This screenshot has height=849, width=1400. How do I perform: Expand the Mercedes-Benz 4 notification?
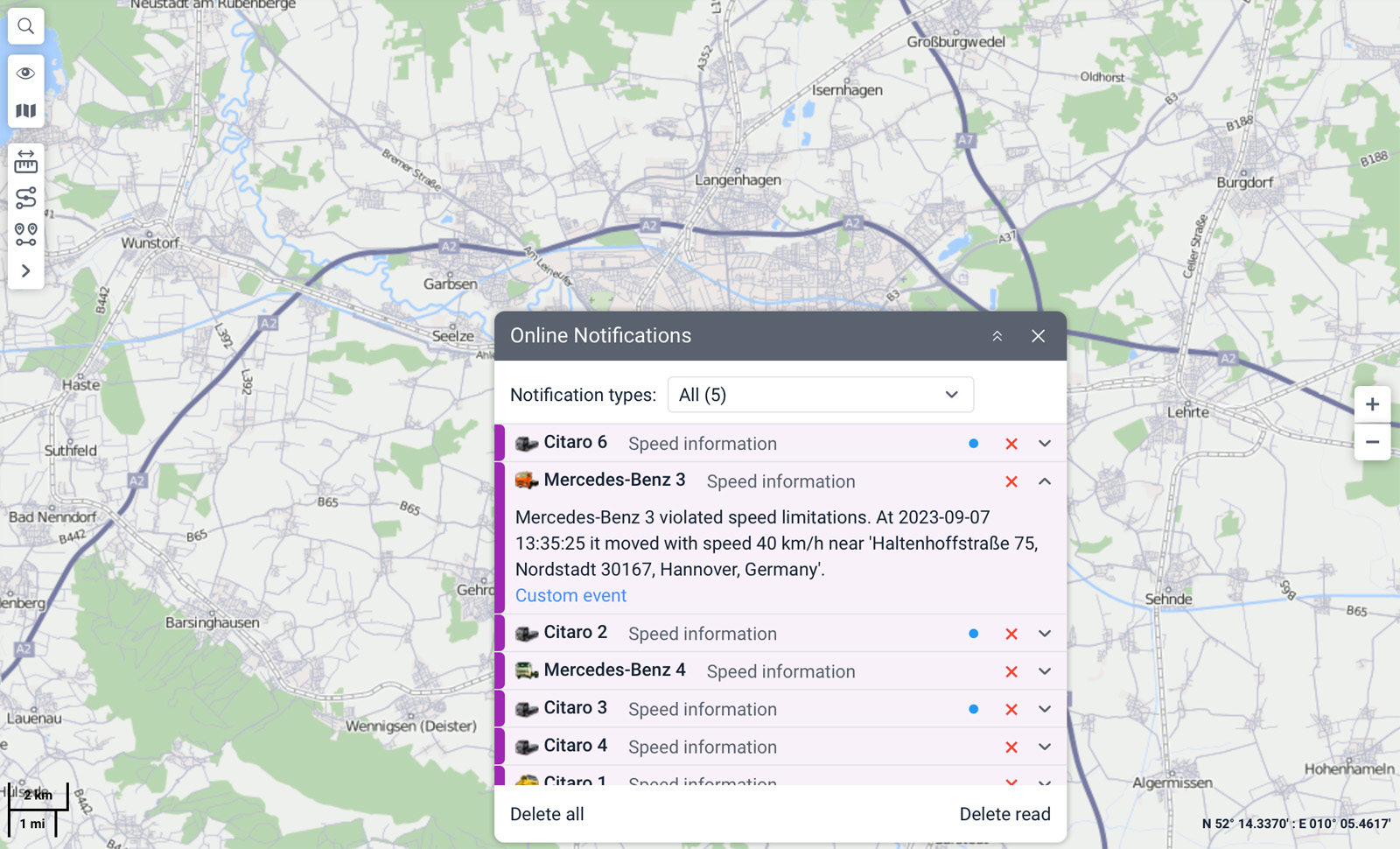point(1045,671)
